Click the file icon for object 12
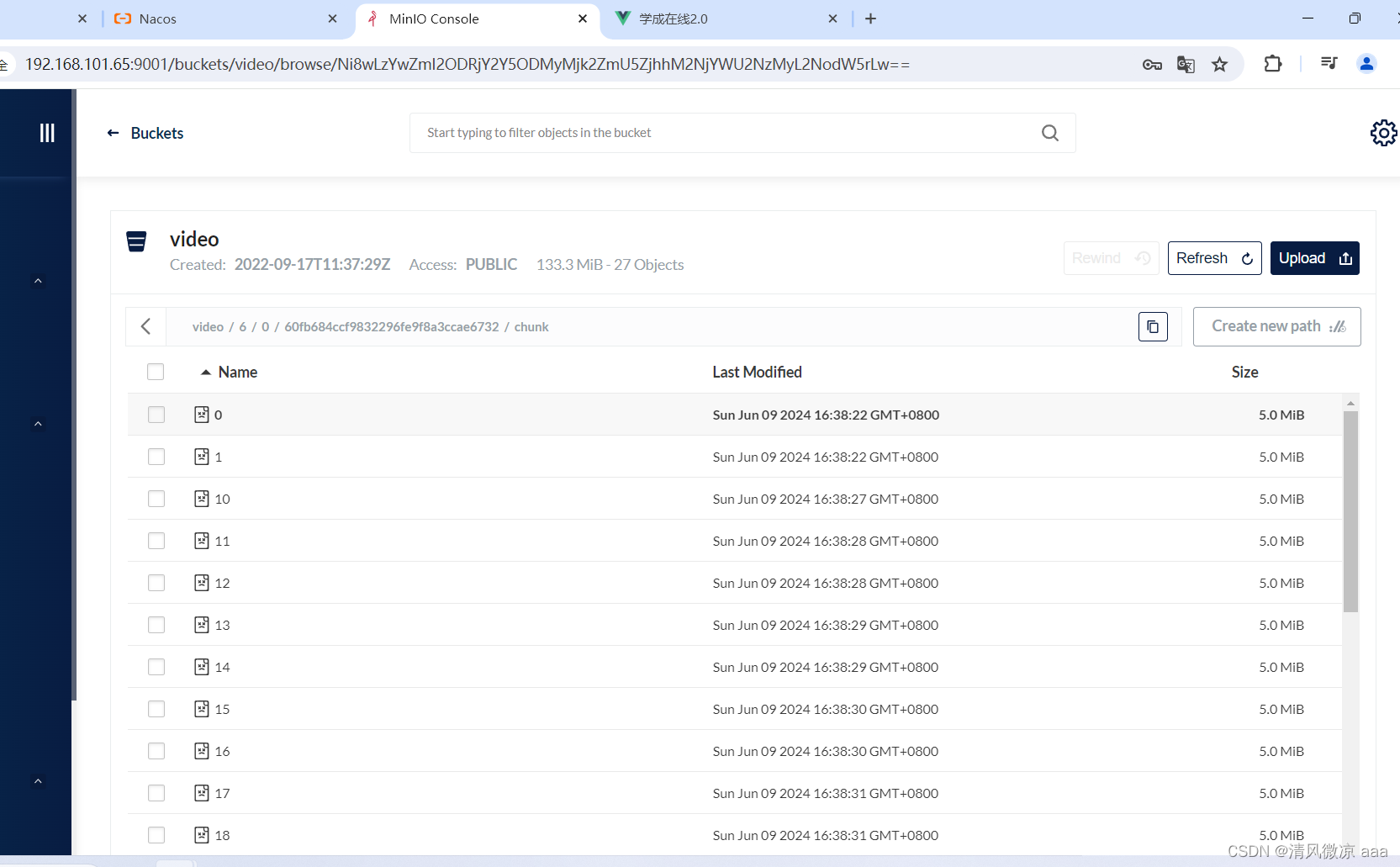 [202, 583]
